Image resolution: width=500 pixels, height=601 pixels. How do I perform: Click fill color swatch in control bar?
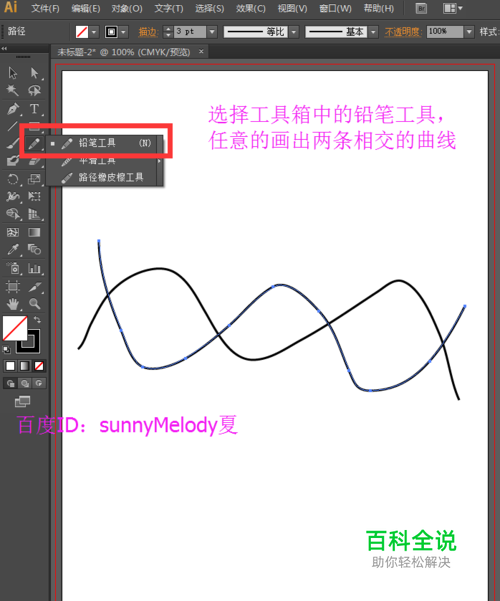[82, 31]
